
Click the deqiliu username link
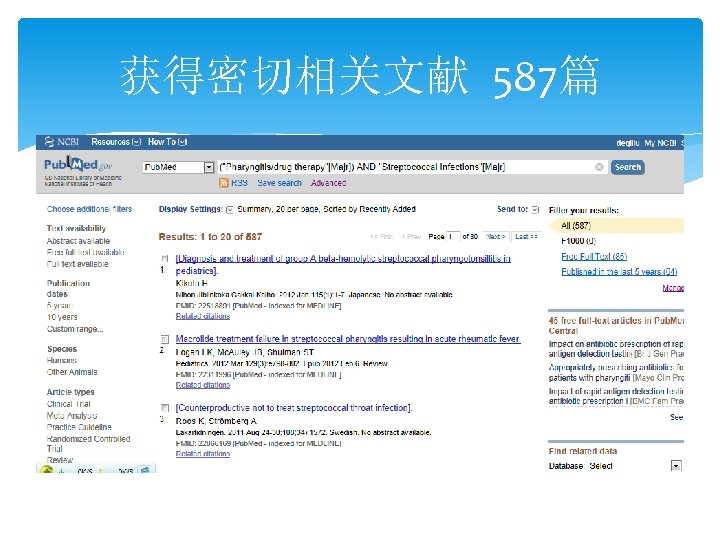tap(628, 143)
